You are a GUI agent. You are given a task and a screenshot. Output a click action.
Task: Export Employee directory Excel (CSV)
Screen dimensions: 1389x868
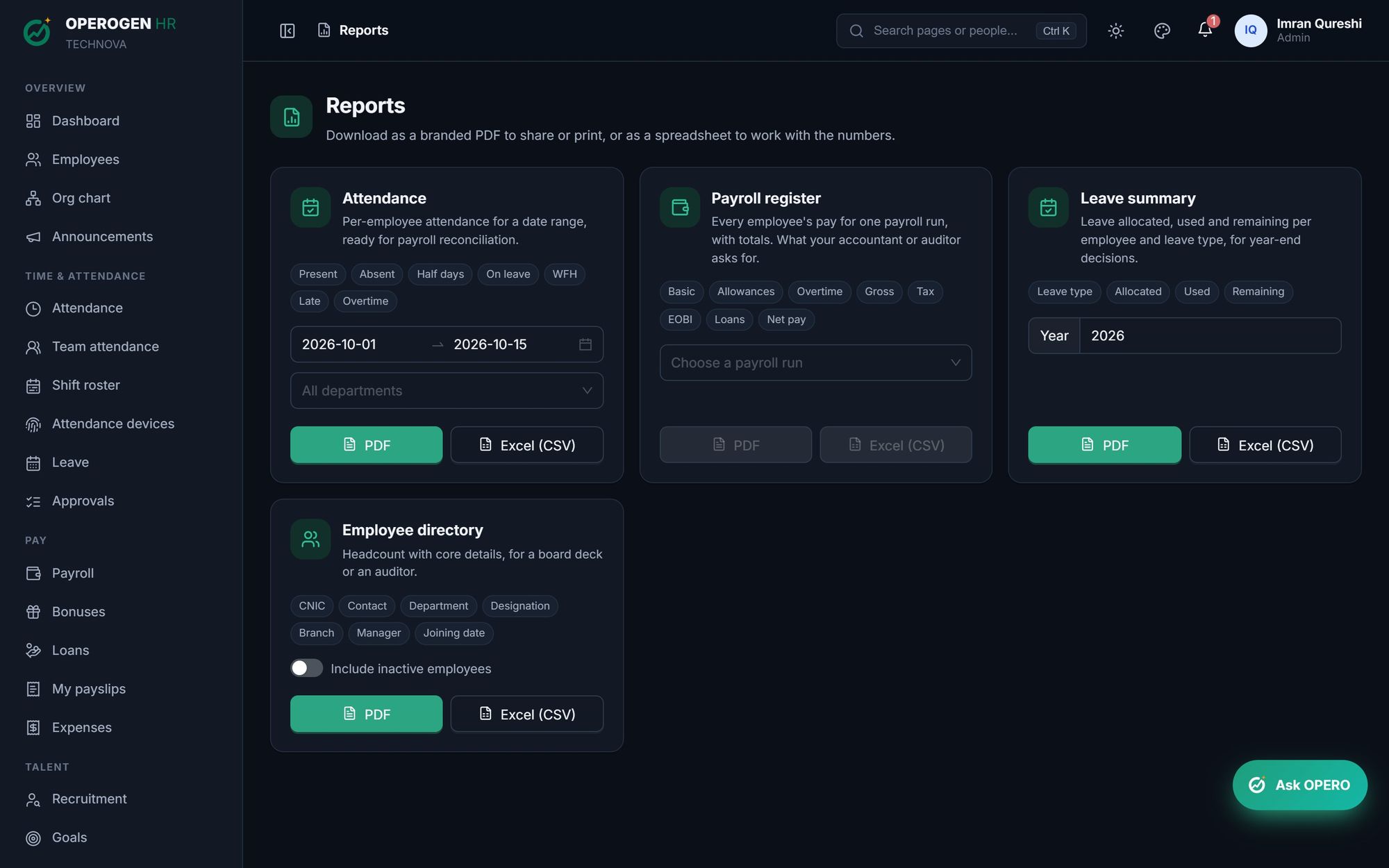tap(527, 714)
